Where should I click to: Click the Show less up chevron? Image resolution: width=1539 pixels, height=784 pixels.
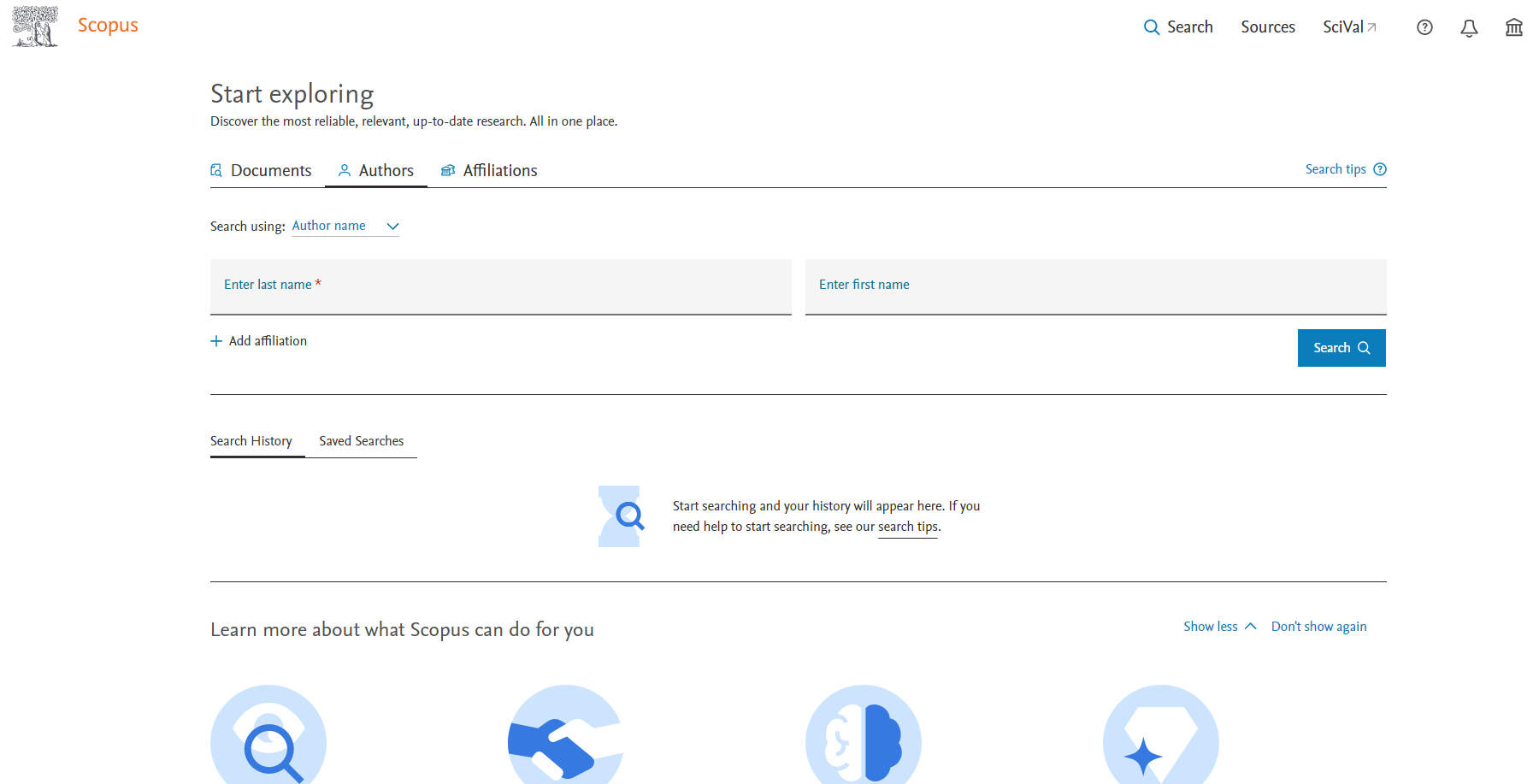point(1250,627)
